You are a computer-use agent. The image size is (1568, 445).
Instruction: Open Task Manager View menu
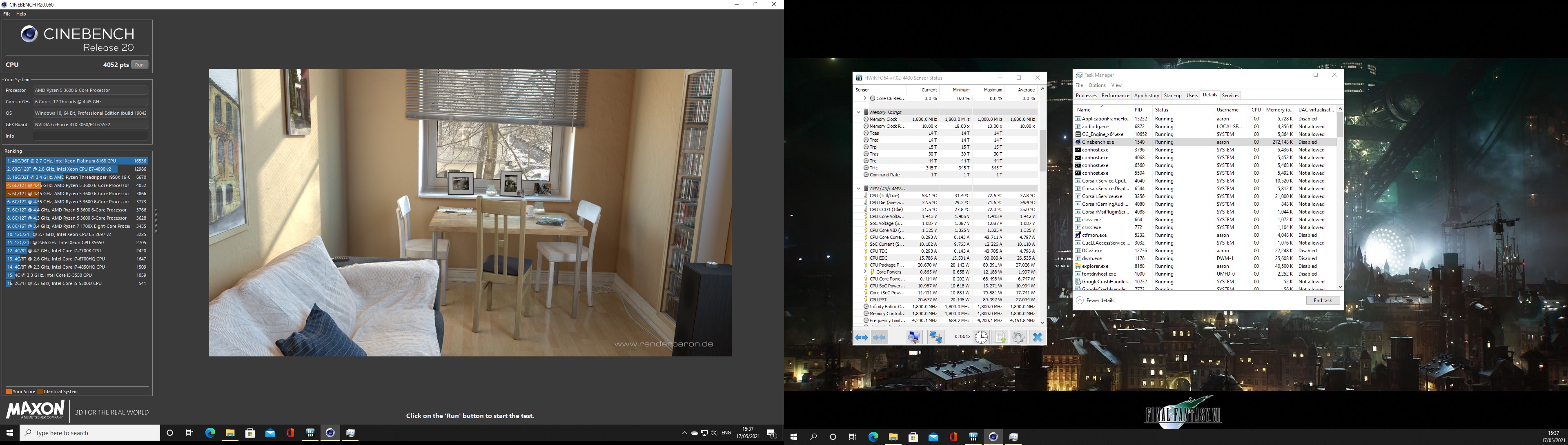tap(1116, 86)
